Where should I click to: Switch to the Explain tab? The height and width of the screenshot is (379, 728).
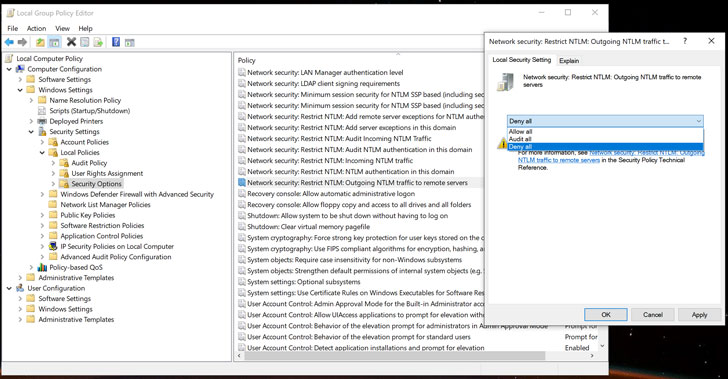[569, 60]
